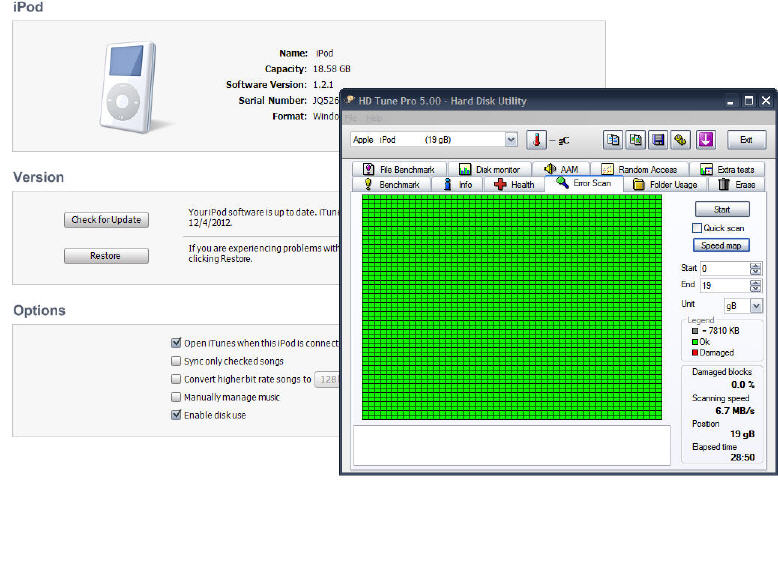The height and width of the screenshot is (568, 778).
Task: Check Manually manage music option
Action: (177, 397)
